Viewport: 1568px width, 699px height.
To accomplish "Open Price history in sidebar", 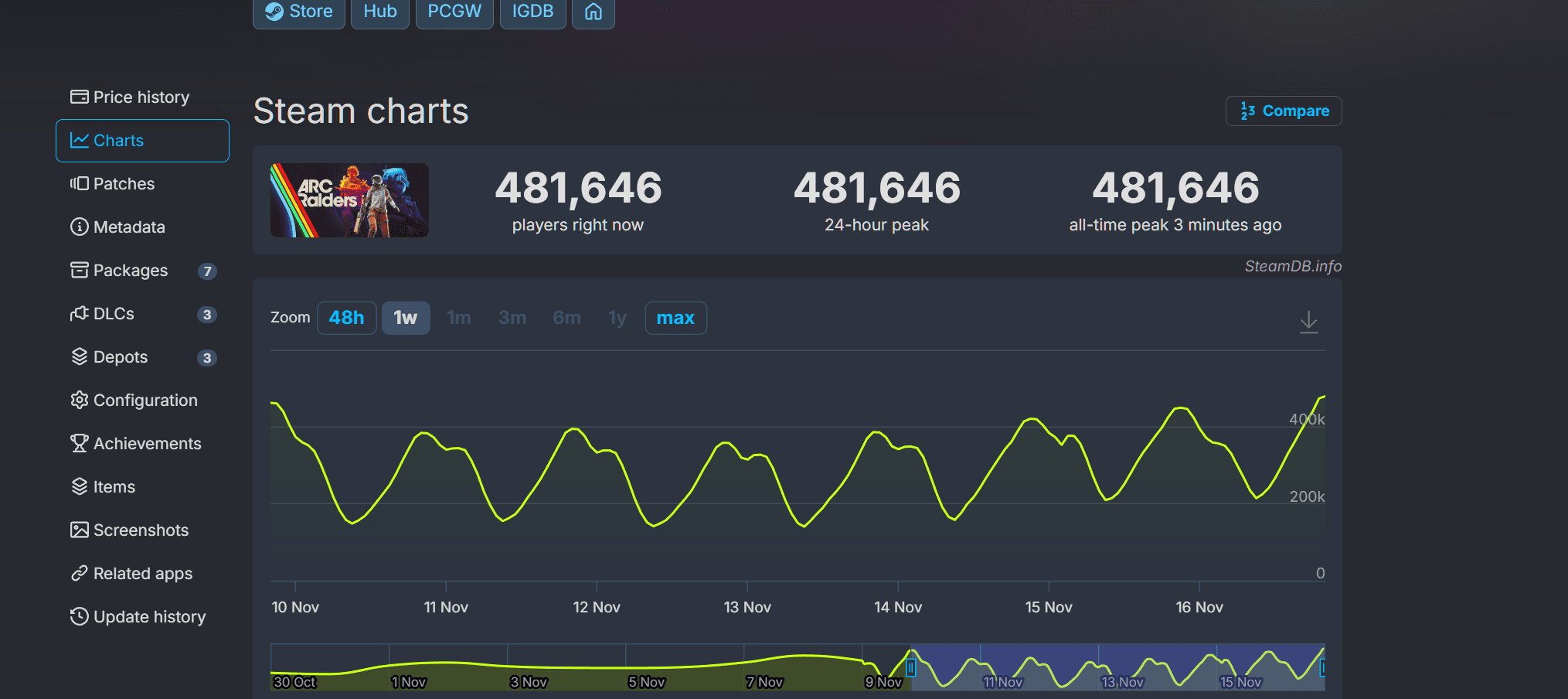I will point(142,97).
